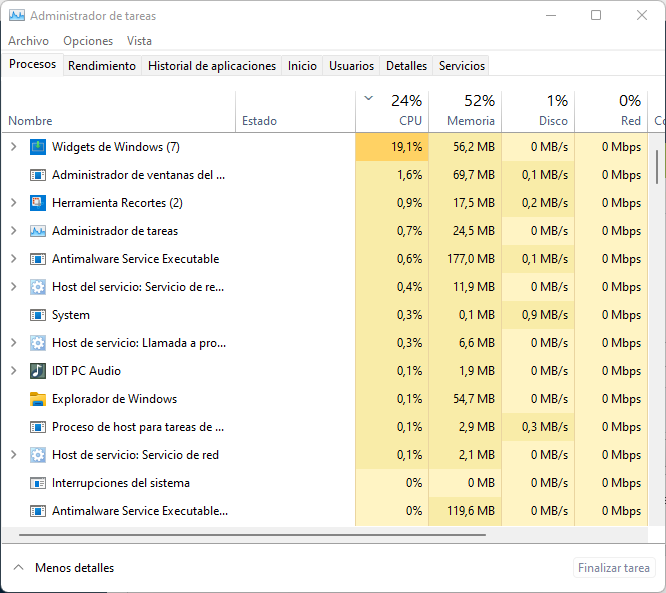Screen dimensions: 666x593
Task: Click the horizontal scrollbar thumb
Action: 252,535
